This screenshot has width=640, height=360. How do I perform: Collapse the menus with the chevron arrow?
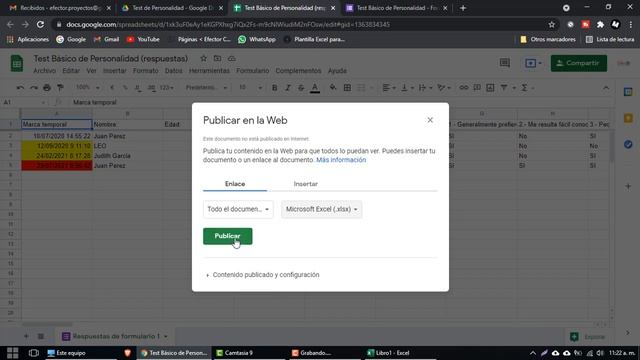tap(606, 88)
